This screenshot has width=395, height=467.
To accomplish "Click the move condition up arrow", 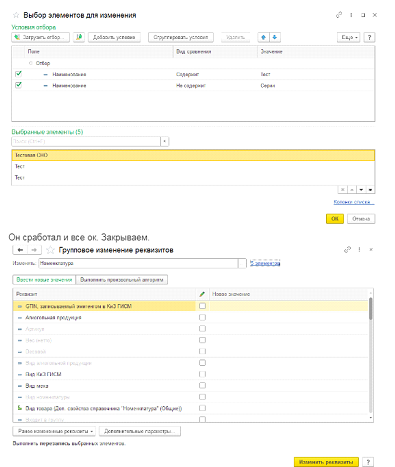I will click(x=263, y=37).
